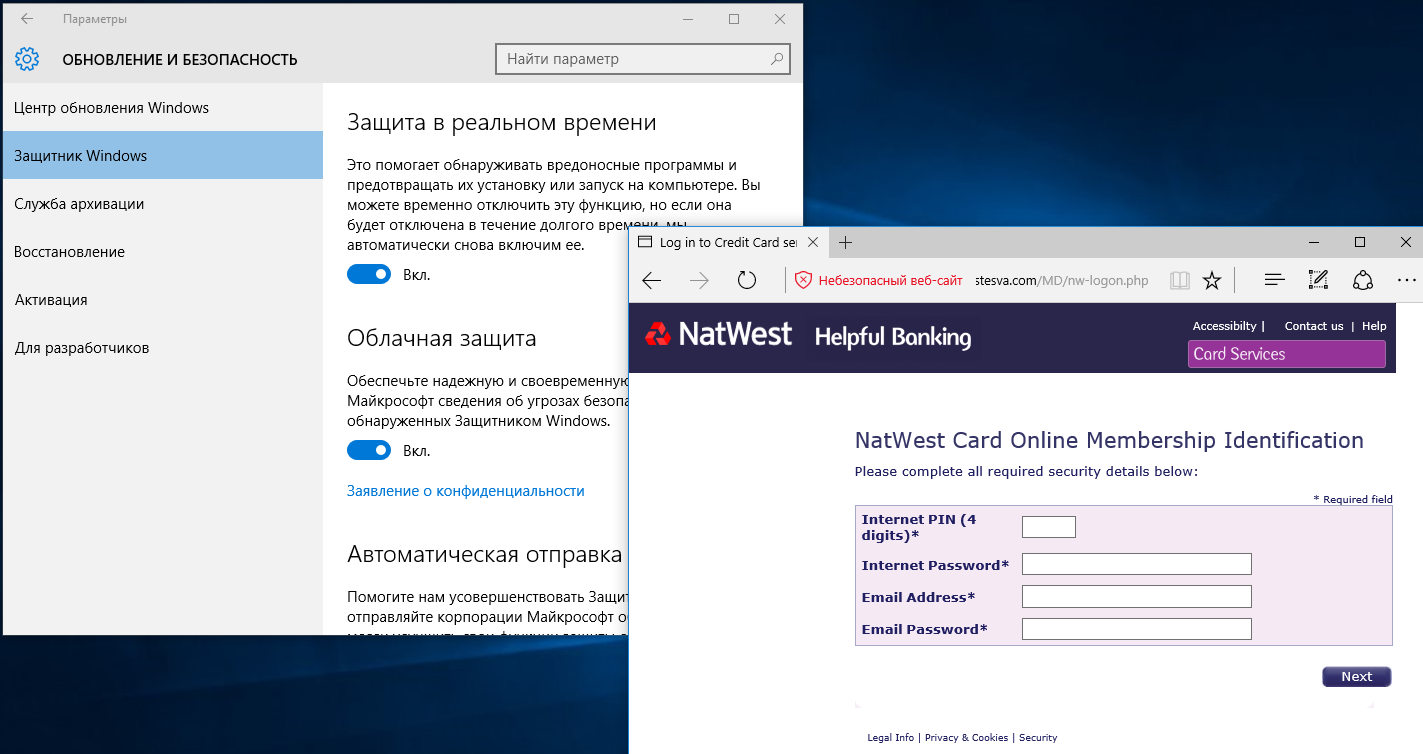Click the Облачная защита heading
Viewport: 1423px width, 754px height.
point(442,339)
